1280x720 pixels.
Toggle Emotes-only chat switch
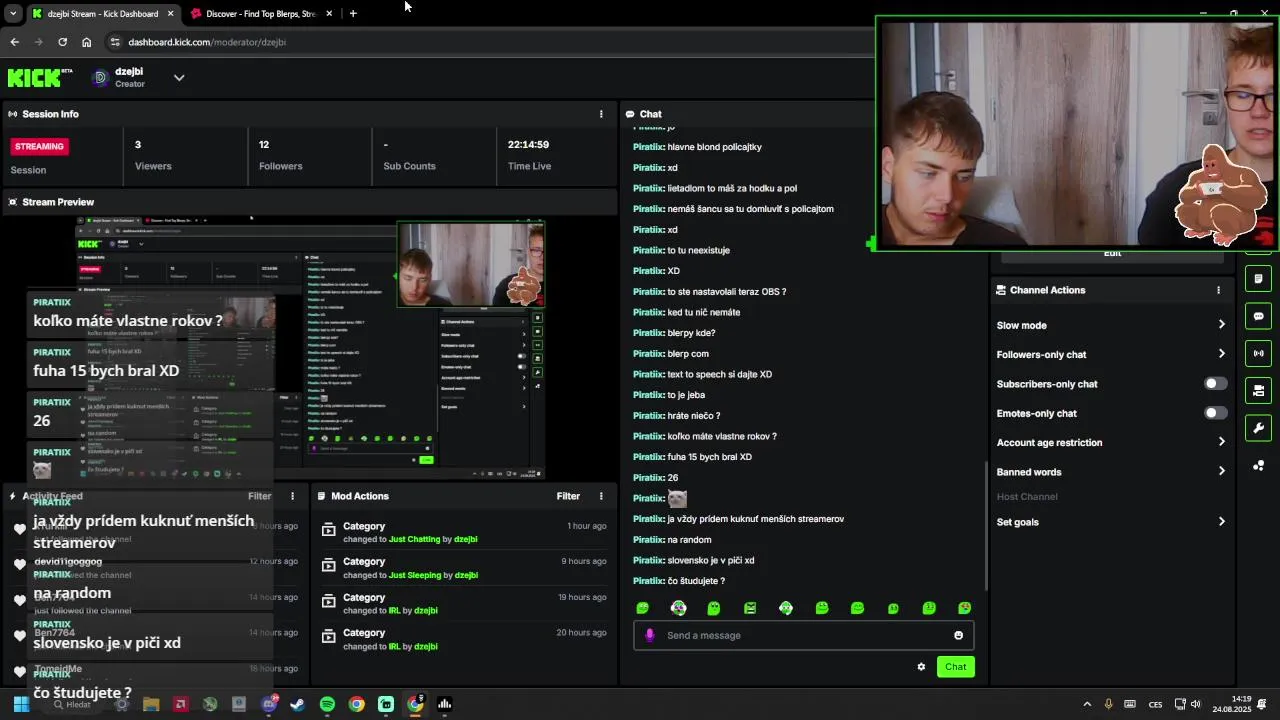point(1215,413)
